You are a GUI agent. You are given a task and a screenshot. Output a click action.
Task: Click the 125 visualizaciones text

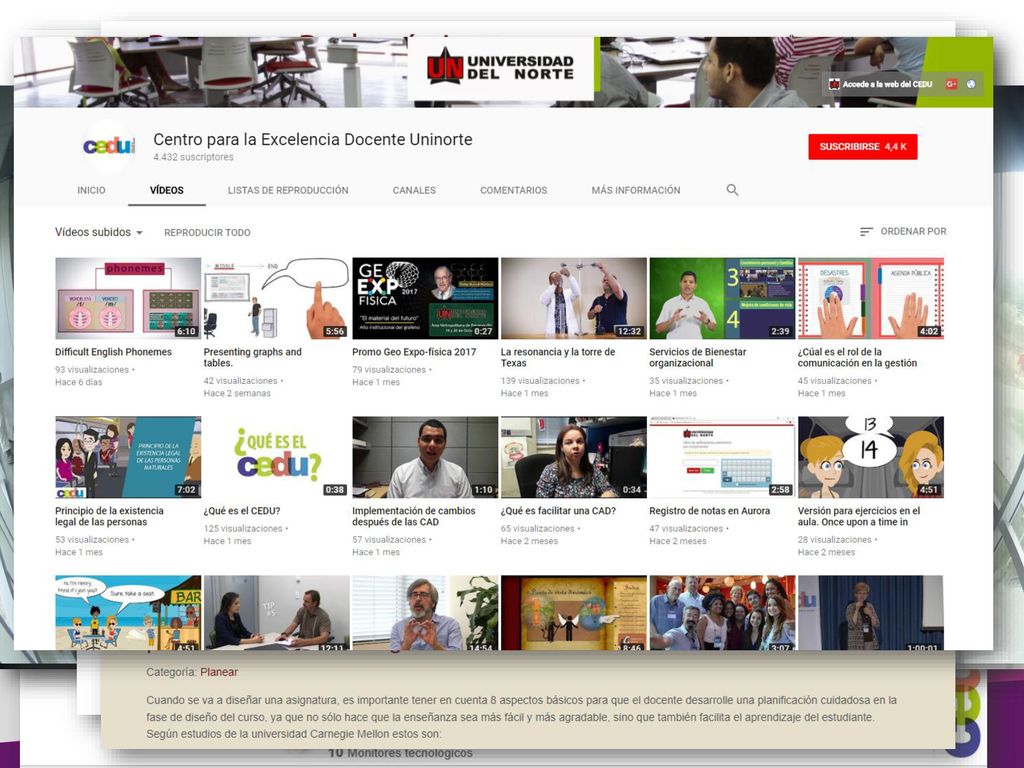click(243, 528)
